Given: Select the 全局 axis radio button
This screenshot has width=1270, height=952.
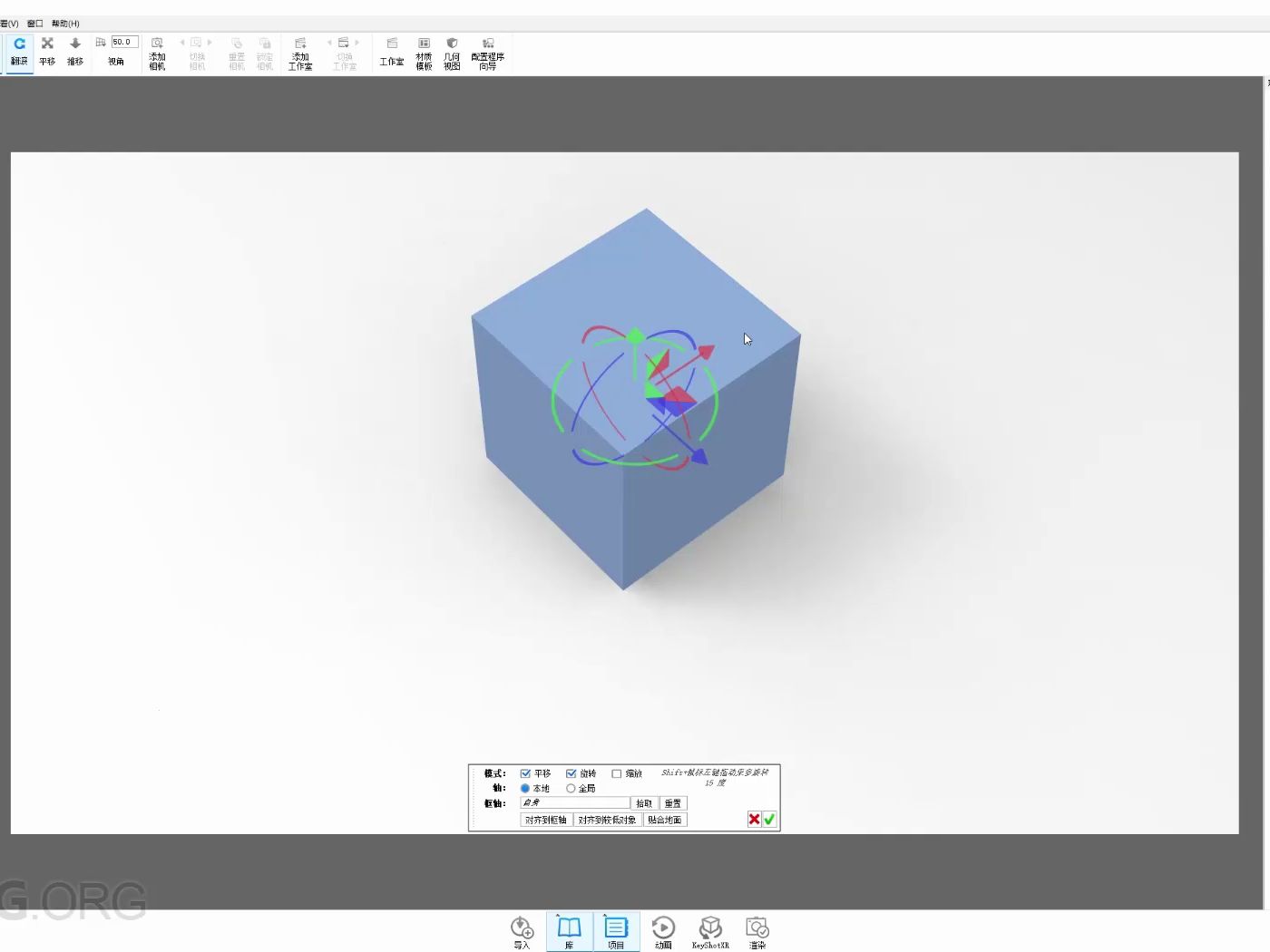Looking at the screenshot, I should (x=571, y=789).
